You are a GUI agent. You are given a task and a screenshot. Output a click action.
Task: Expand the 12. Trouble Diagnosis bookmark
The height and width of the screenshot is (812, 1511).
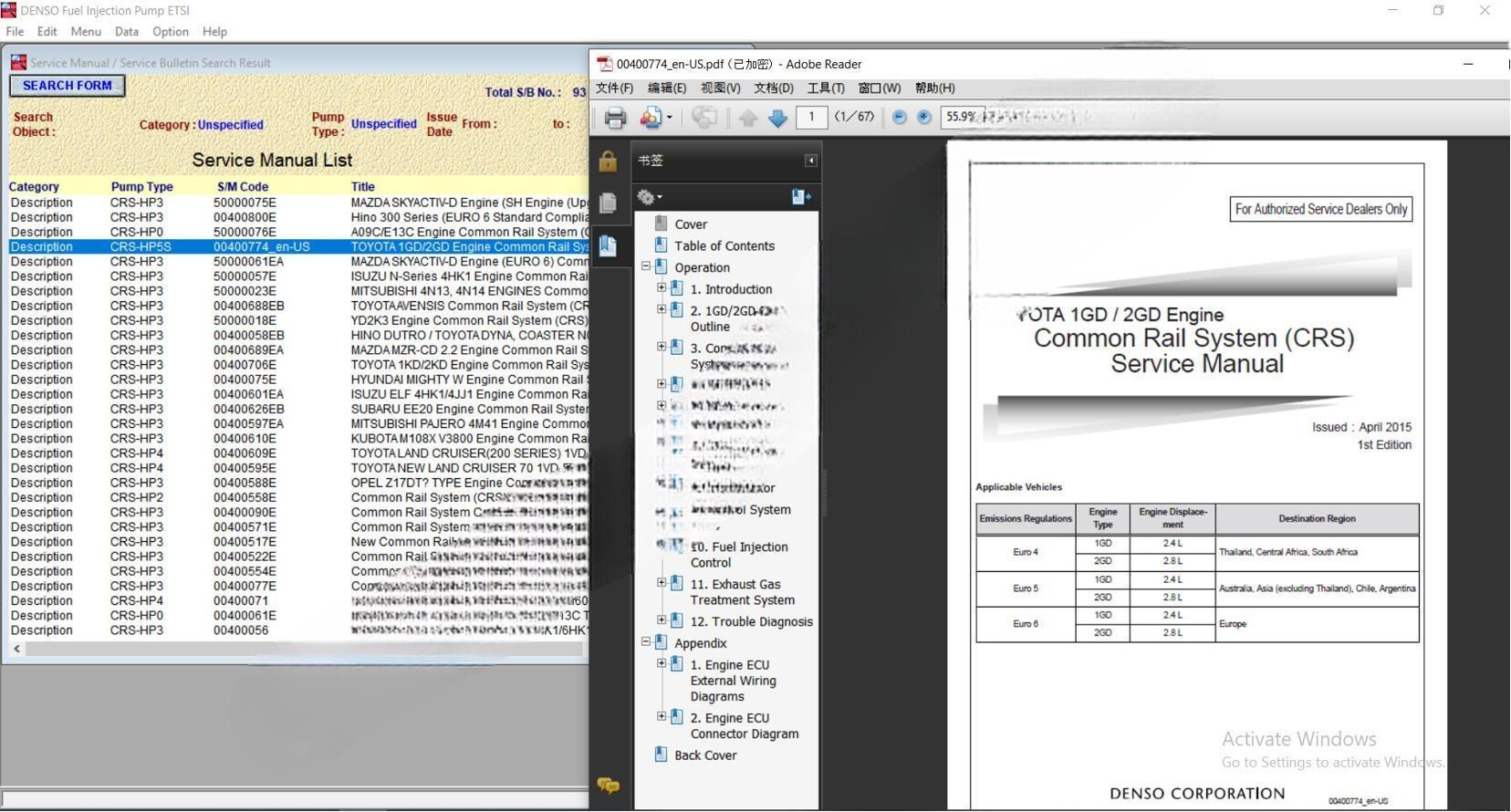coord(662,620)
